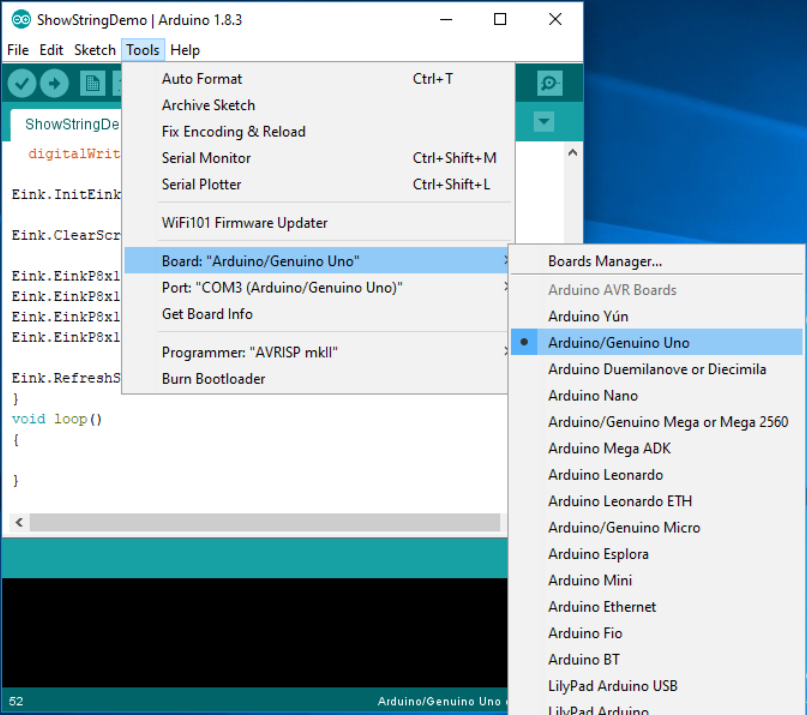Click the editor vertical scrollbar up arrow
Viewport: 807px width, 715px height.
point(573,152)
